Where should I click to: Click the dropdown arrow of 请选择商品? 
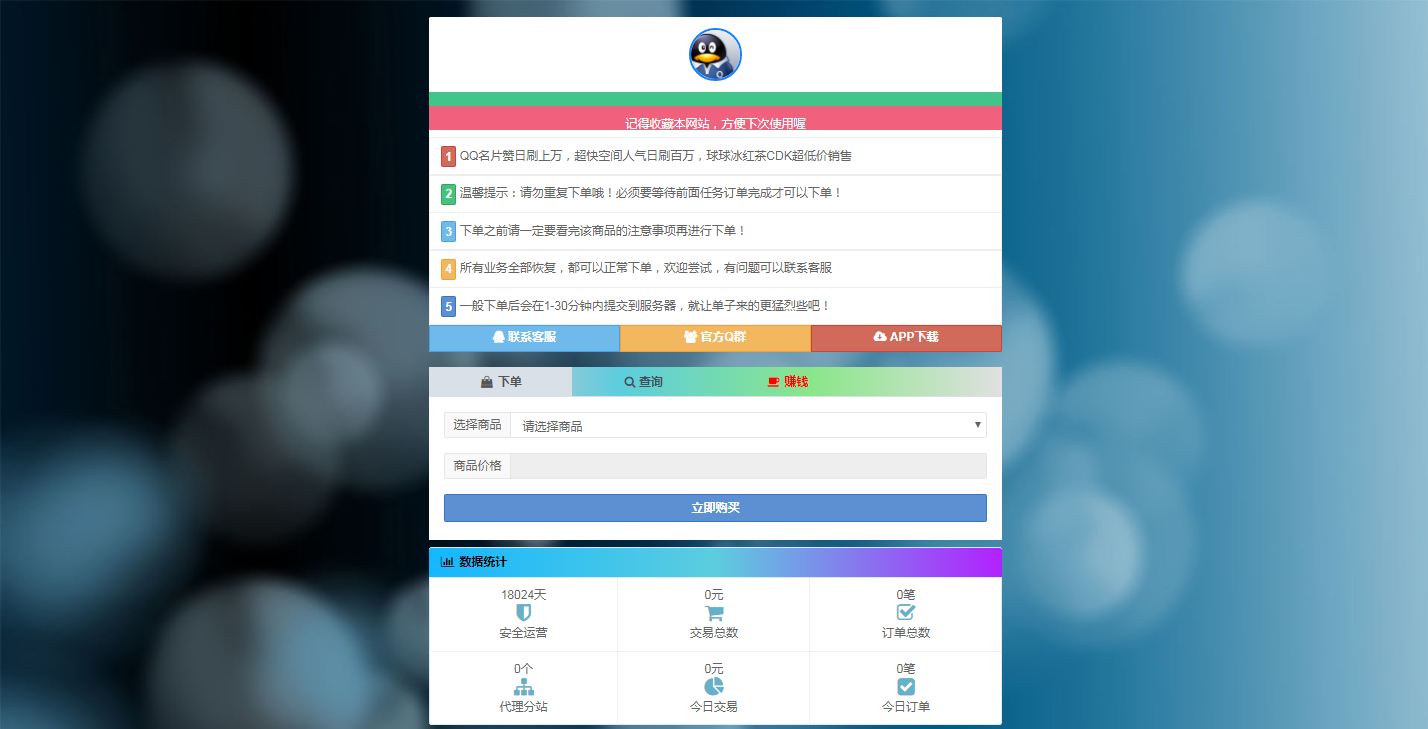pyautogui.click(x=977, y=425)
